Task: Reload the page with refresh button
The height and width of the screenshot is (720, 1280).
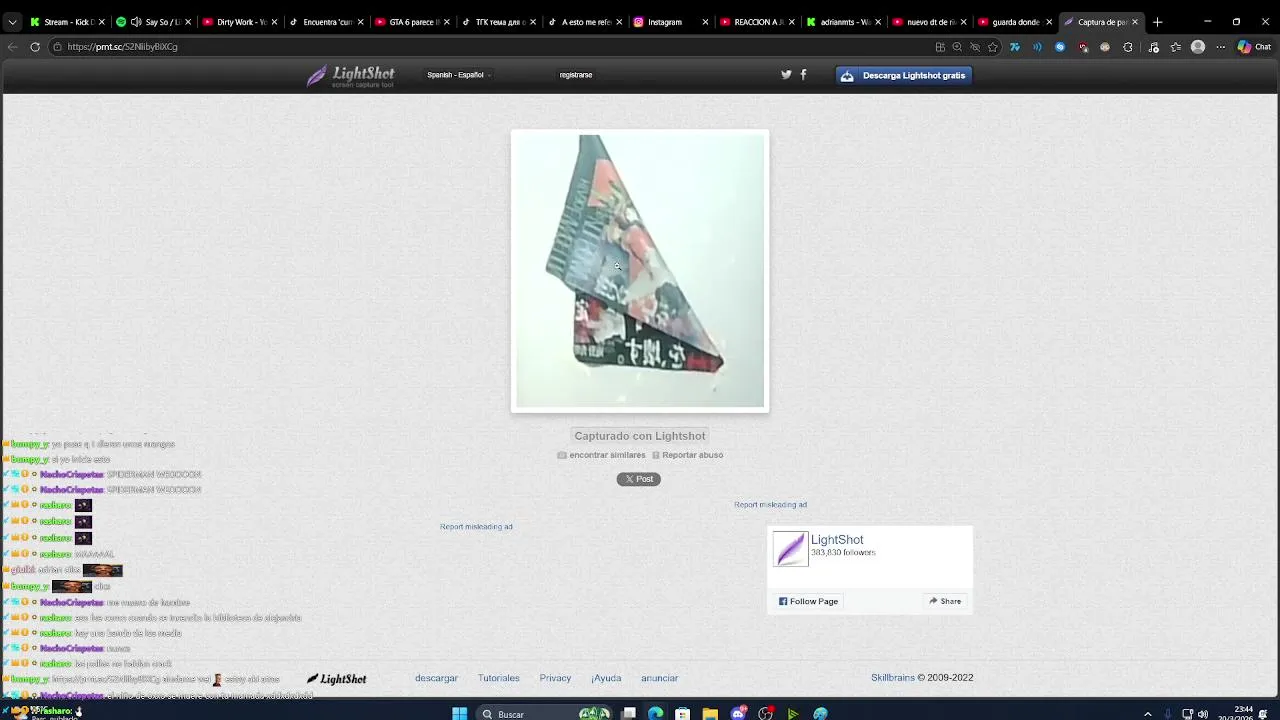Action: pyautogui.click(x=35, y=47)
